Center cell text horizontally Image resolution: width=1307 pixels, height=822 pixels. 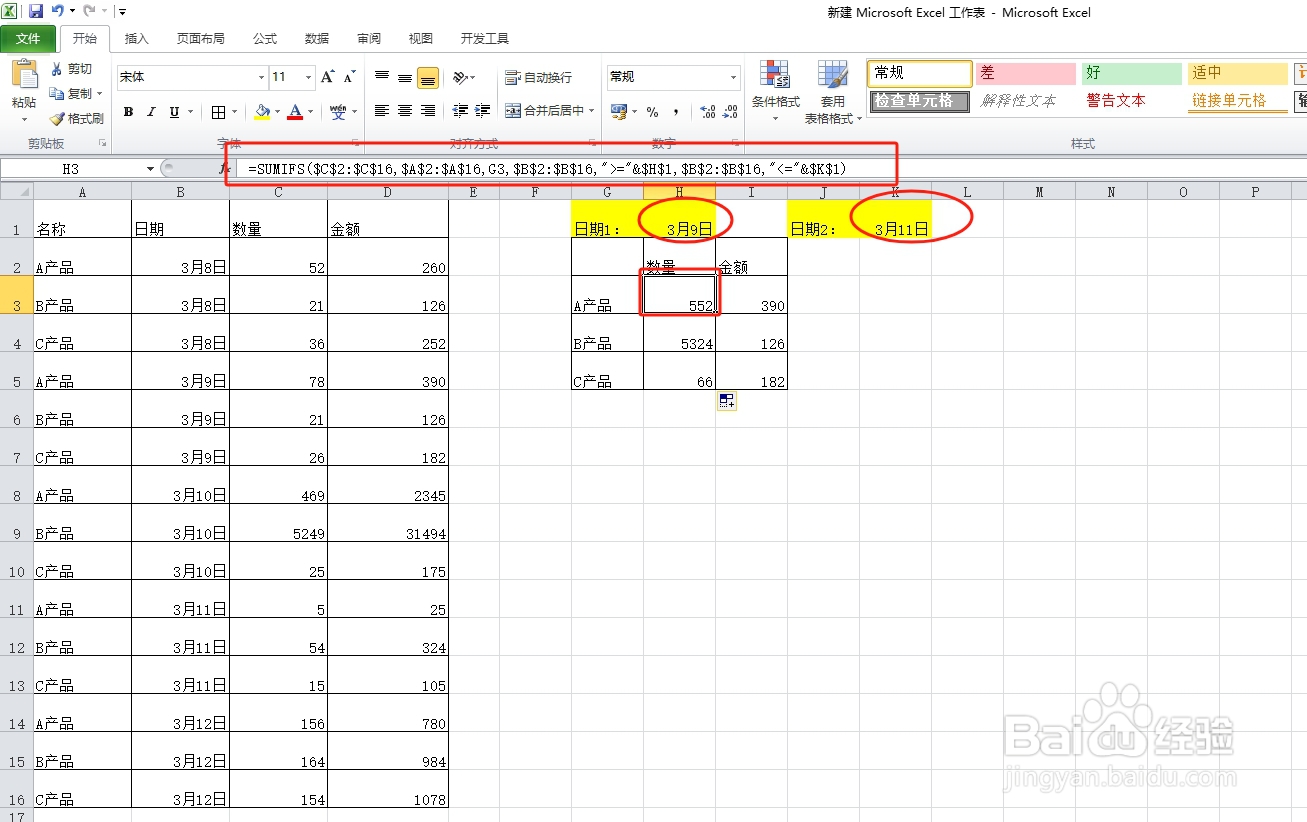pyautogui.click(x=405, y=111)
